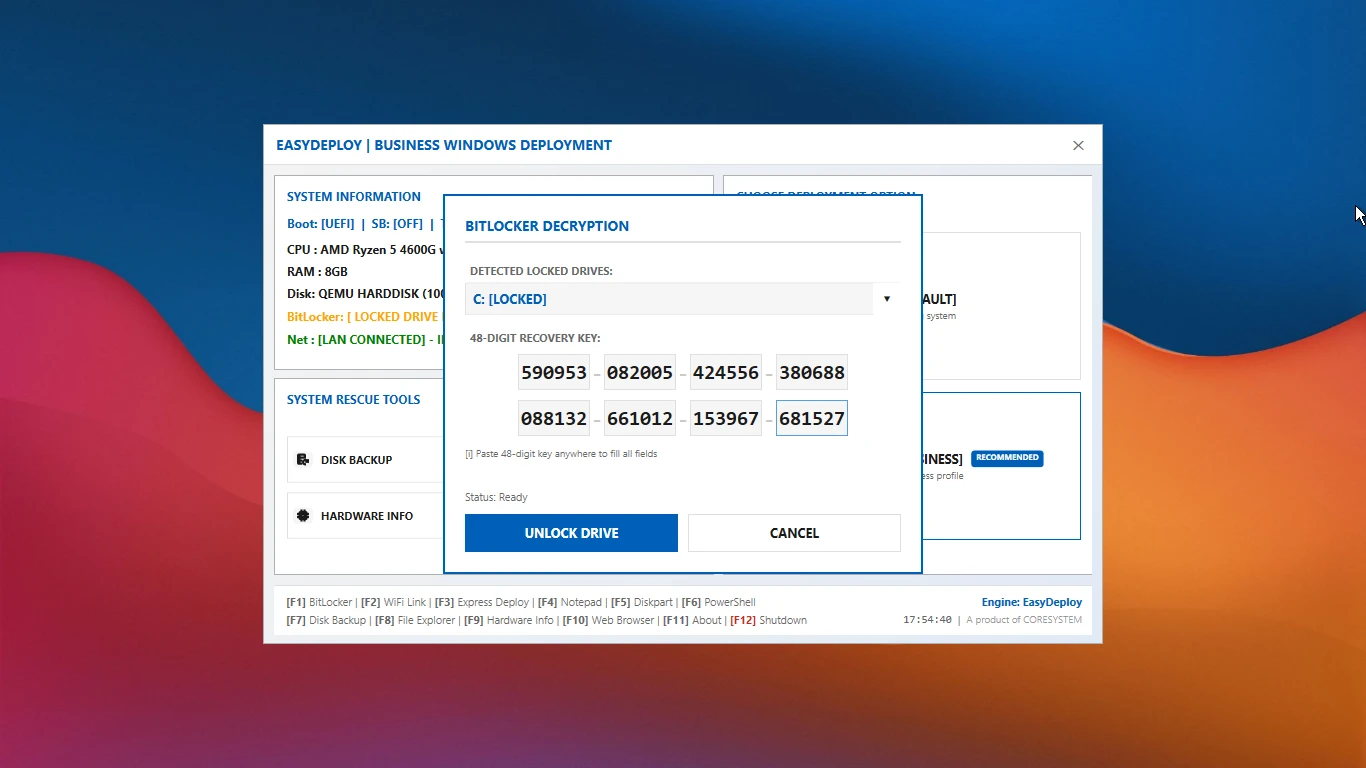Click the [F4] Notepad shortcut
The image size is (1366, 768).
[x=570, y=603]
